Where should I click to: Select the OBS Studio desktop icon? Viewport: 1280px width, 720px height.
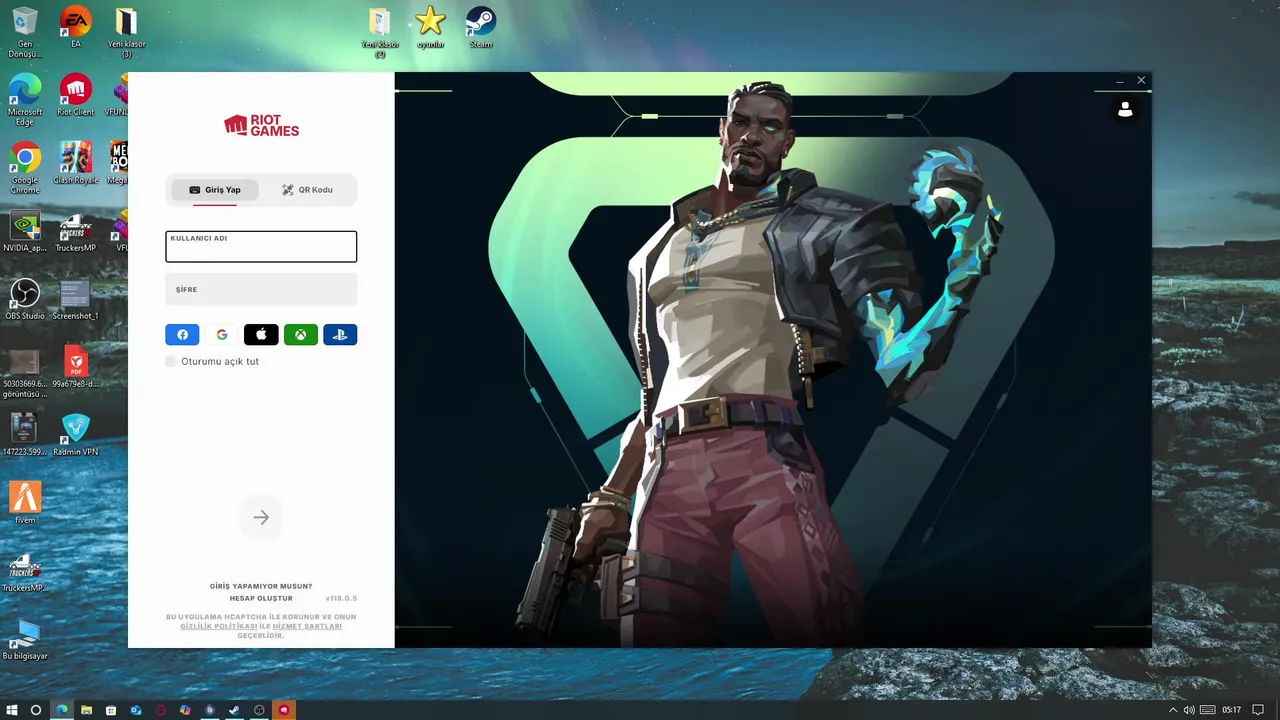[25, 299]
